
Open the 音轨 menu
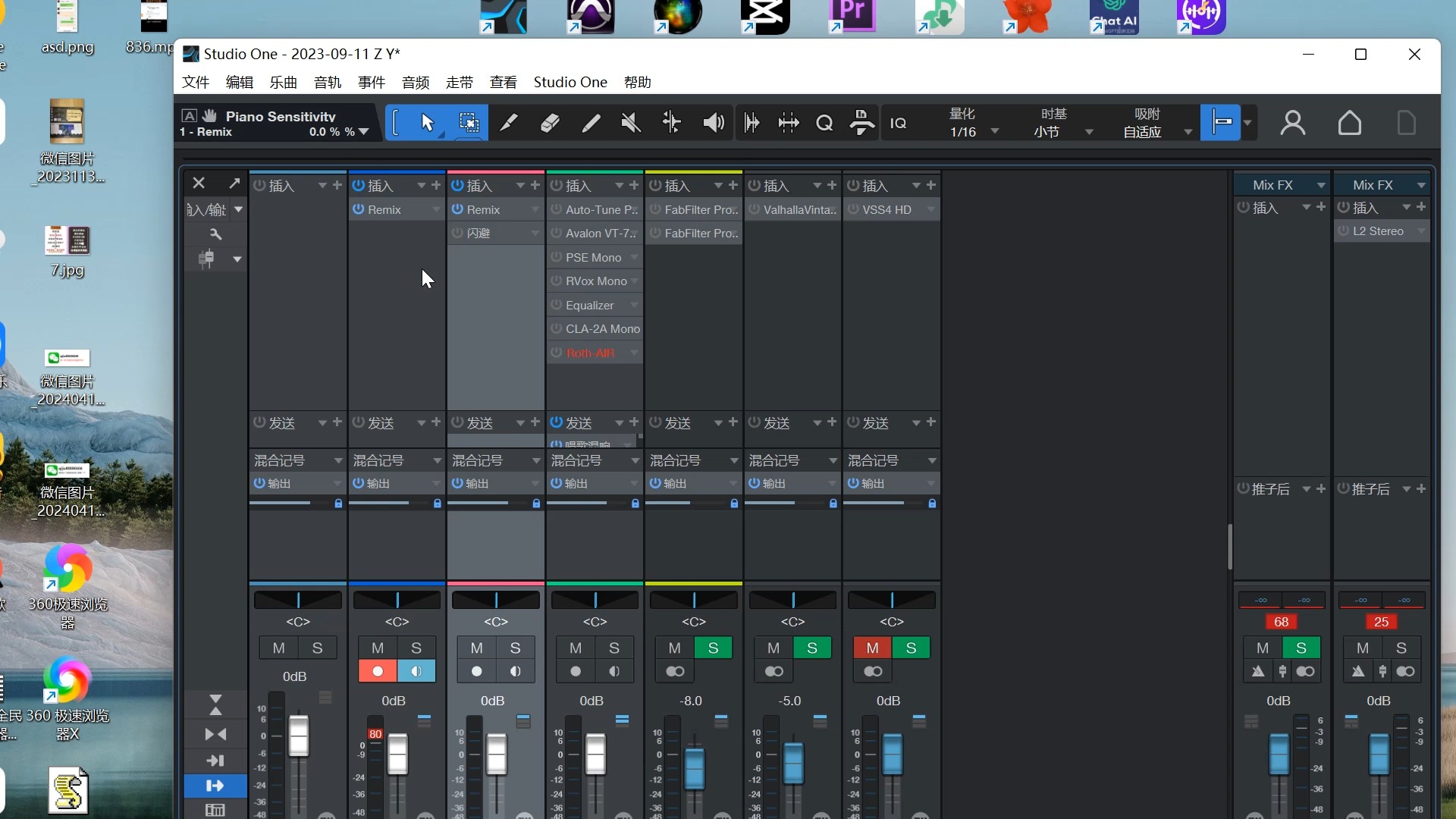click(x=328, y=82)
